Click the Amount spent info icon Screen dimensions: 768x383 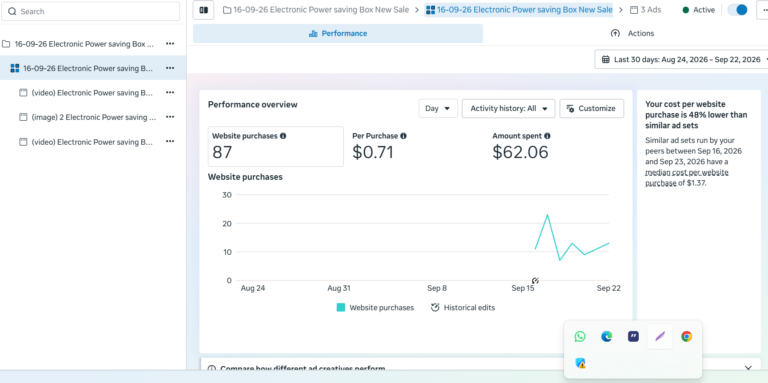coord(547,136)
